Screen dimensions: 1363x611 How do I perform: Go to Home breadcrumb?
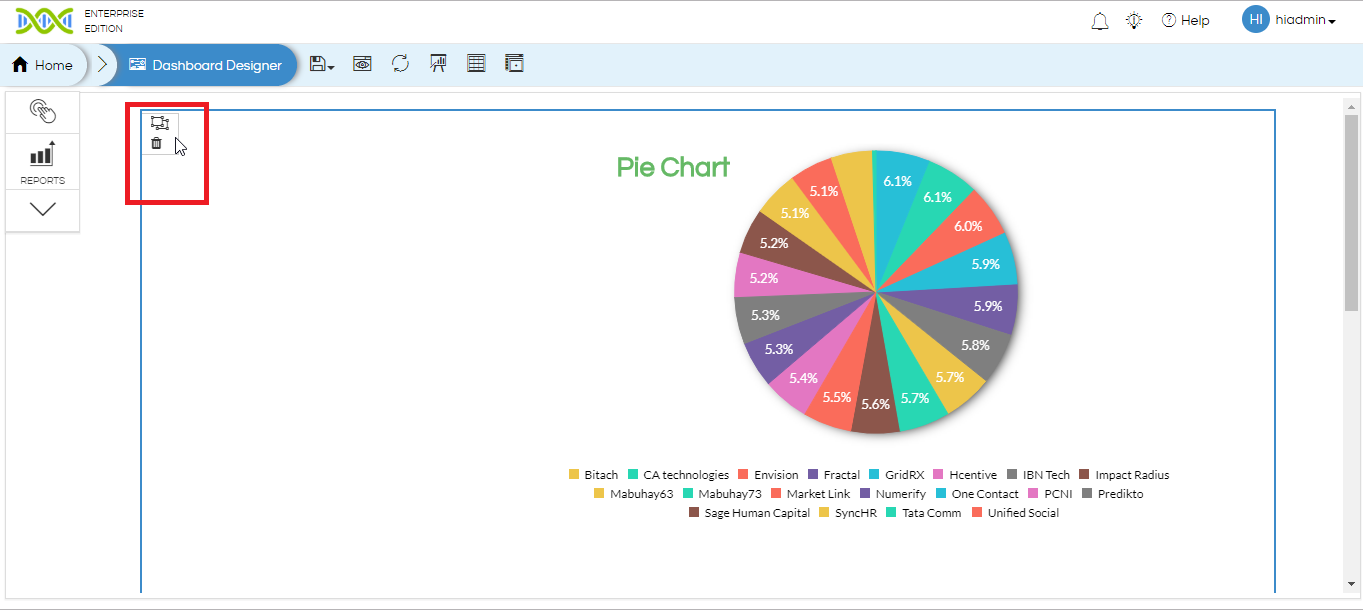pos(42,65)
